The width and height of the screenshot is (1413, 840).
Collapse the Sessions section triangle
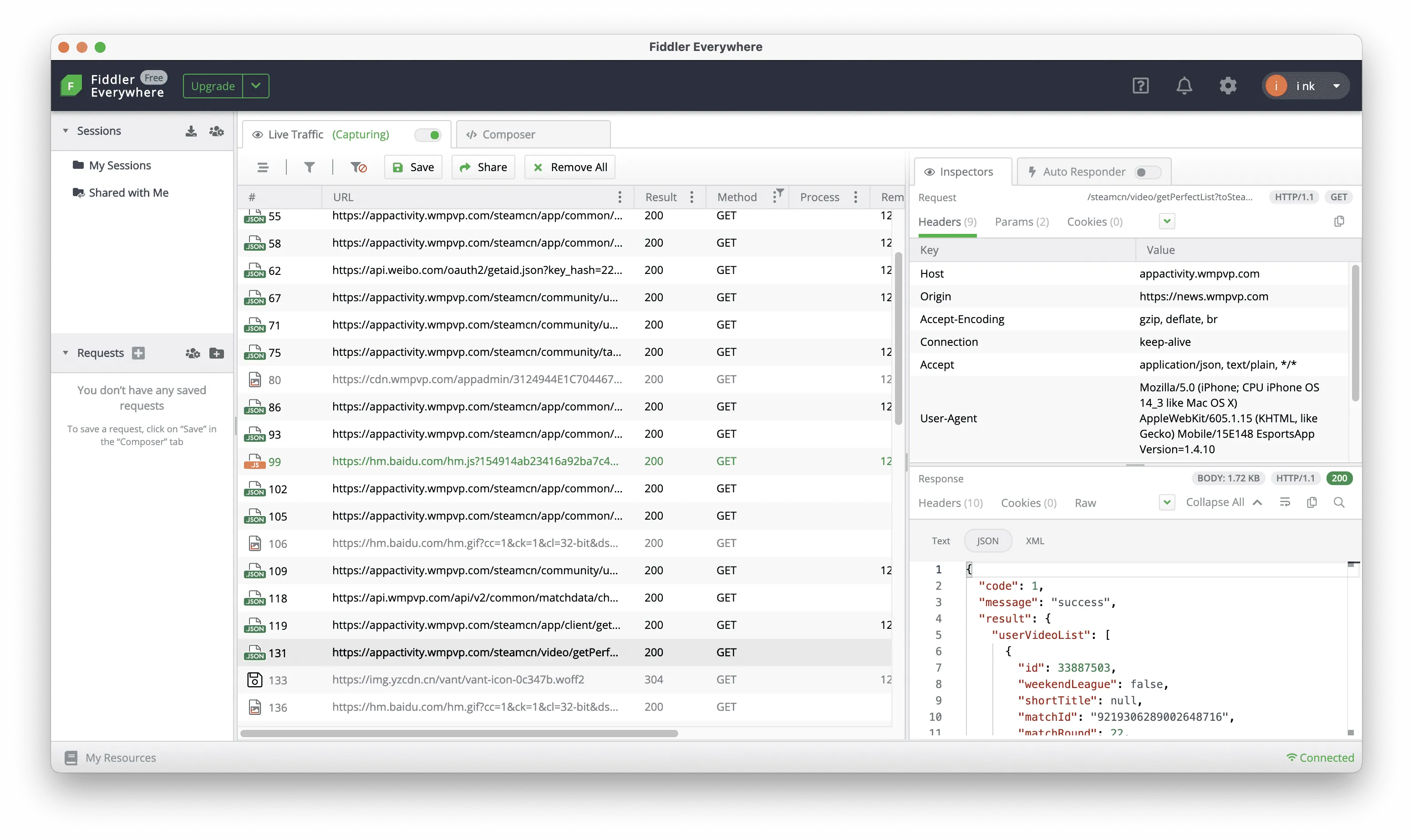66,132
